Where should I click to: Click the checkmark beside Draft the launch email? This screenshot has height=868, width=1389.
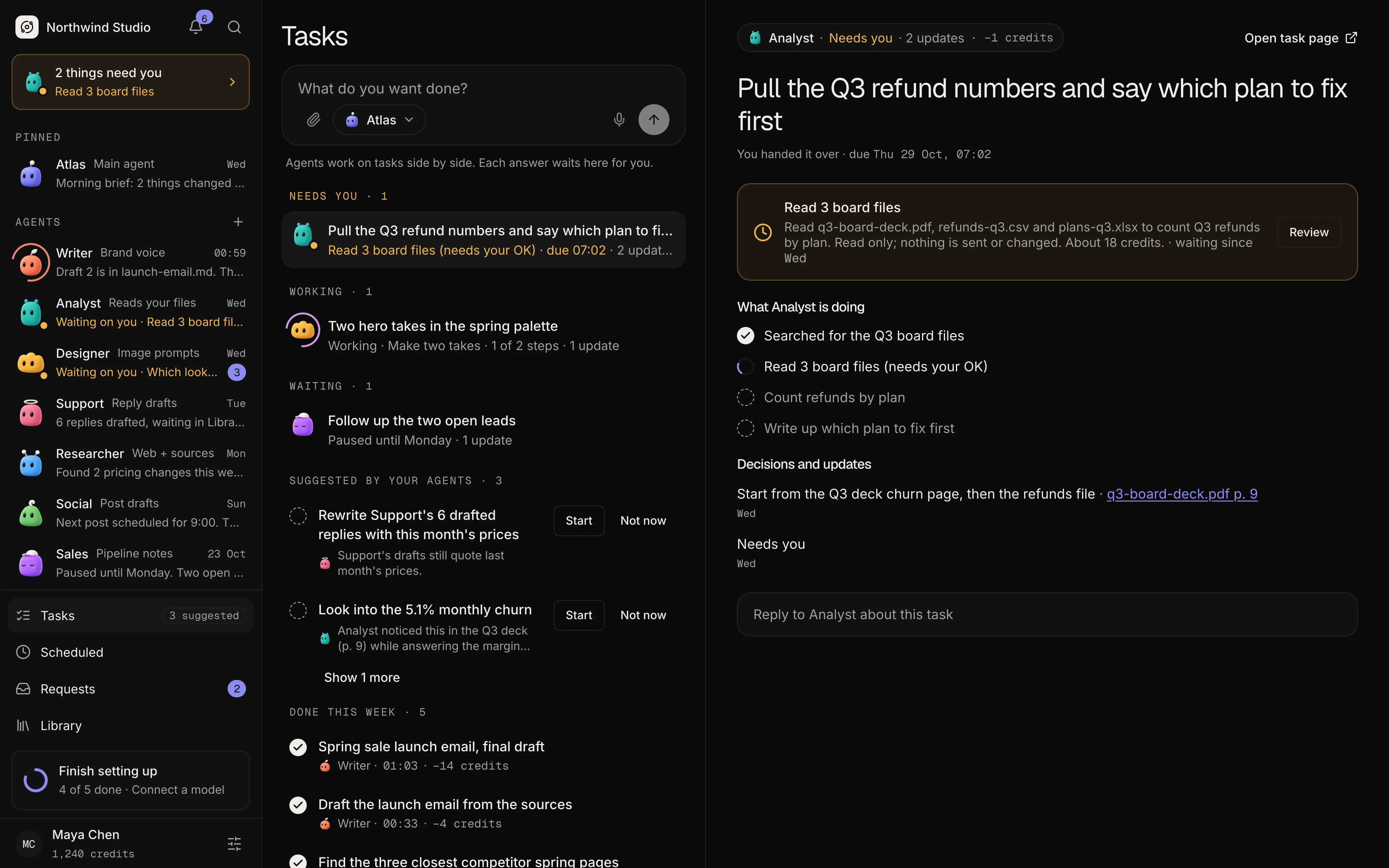298,805
